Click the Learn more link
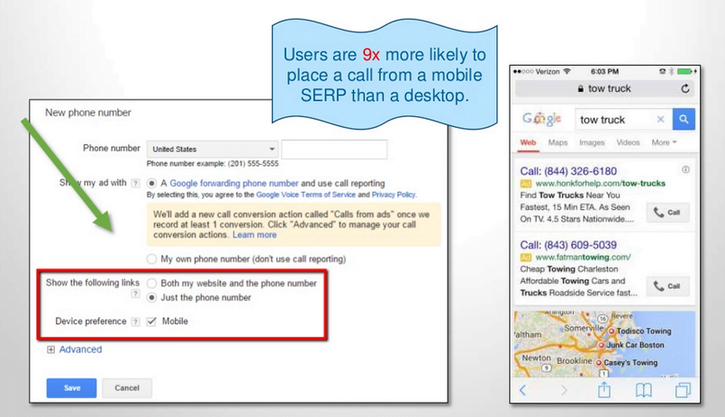This screenshot has height=417, width=725. [254, 235]
